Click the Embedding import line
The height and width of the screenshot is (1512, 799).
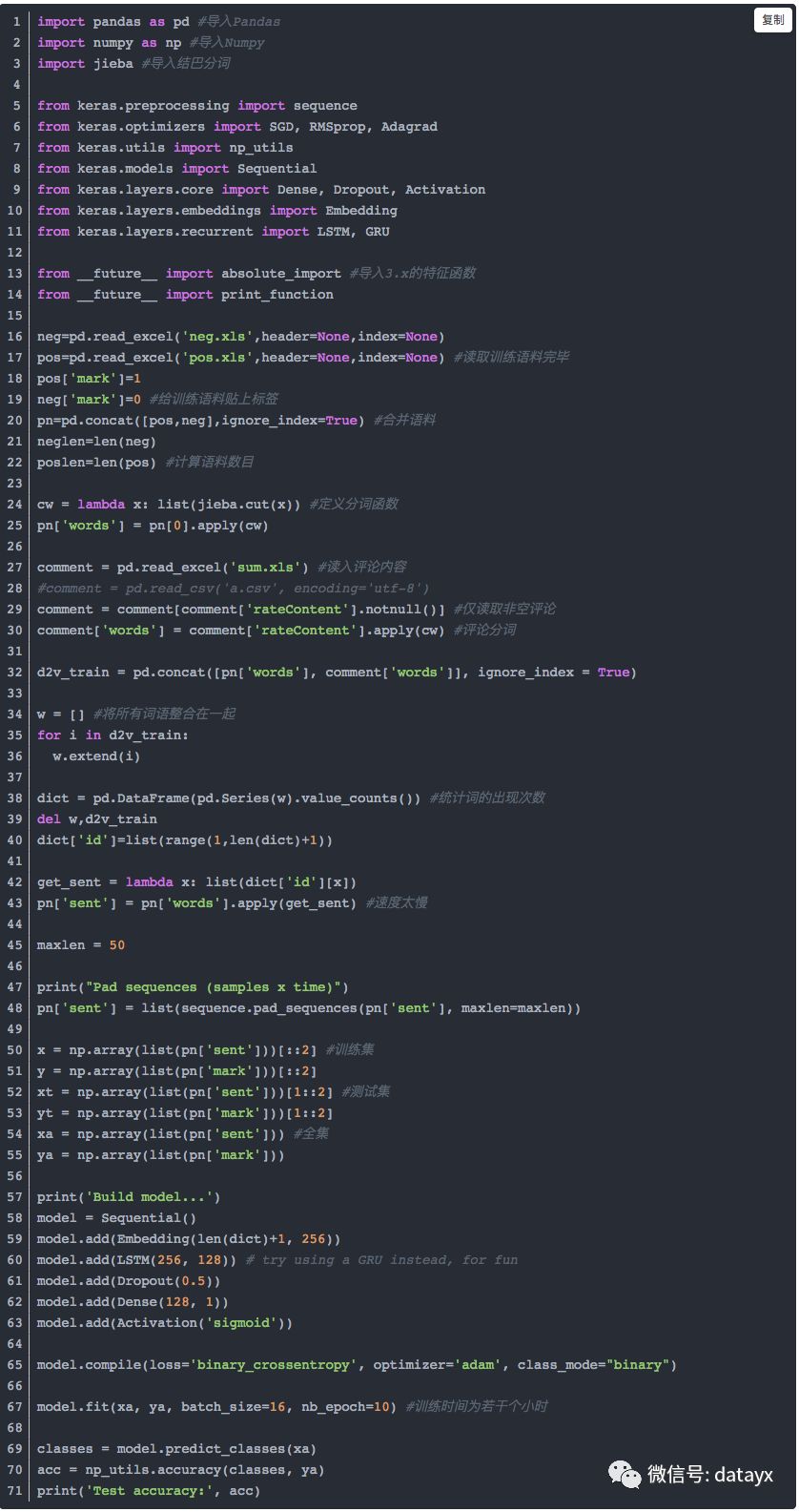216,210
